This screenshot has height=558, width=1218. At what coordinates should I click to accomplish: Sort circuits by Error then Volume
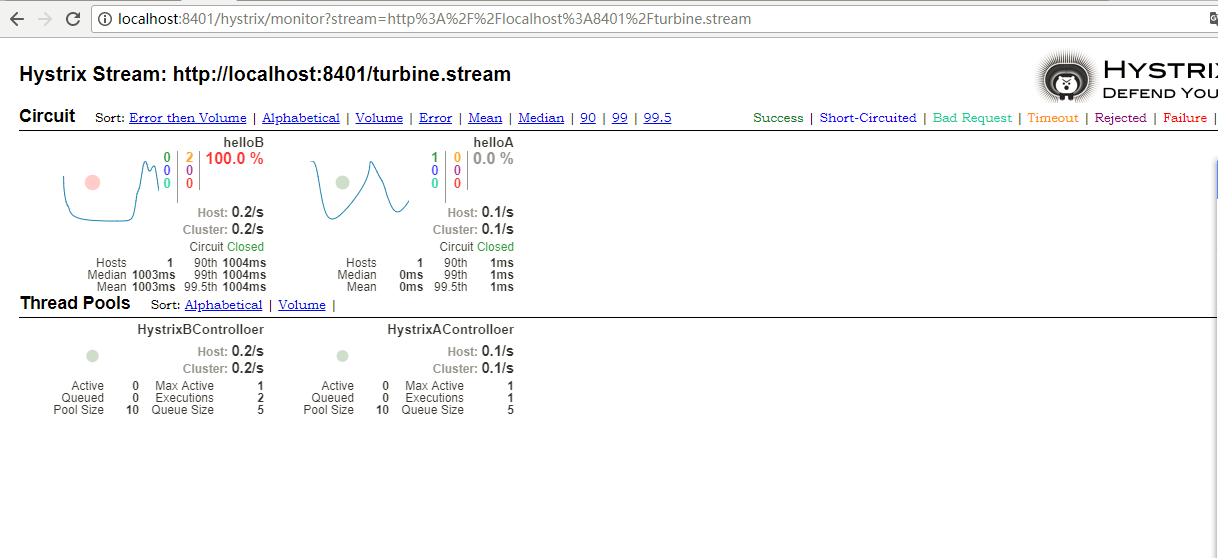pos(188,118)
